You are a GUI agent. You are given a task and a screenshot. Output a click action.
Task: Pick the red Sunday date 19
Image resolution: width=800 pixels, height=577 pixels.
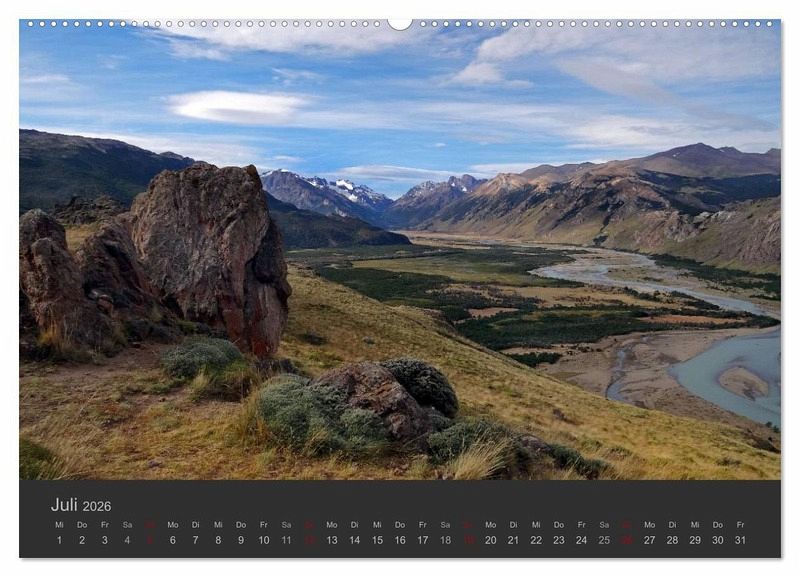point(468,540)
